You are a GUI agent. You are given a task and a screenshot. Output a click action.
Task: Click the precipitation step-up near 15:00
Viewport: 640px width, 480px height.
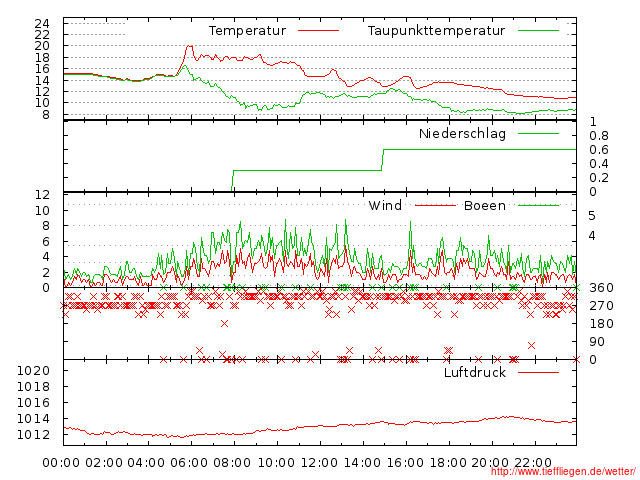[x=383, y=160]
